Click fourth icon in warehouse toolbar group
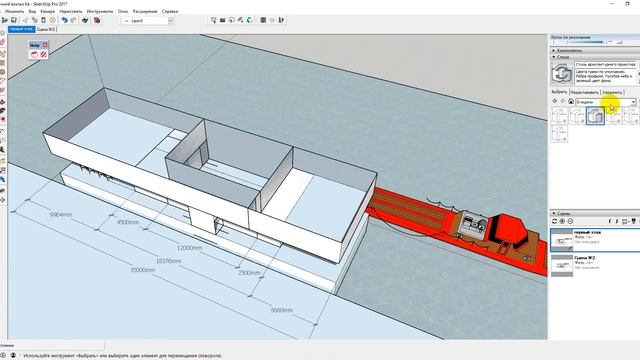640x360 pixels. (240, 20)
